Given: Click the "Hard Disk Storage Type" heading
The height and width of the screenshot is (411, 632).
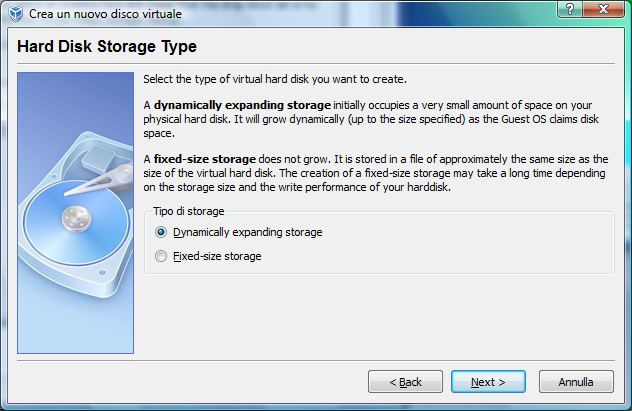Looking at the screenshot, I should [107, 47].
